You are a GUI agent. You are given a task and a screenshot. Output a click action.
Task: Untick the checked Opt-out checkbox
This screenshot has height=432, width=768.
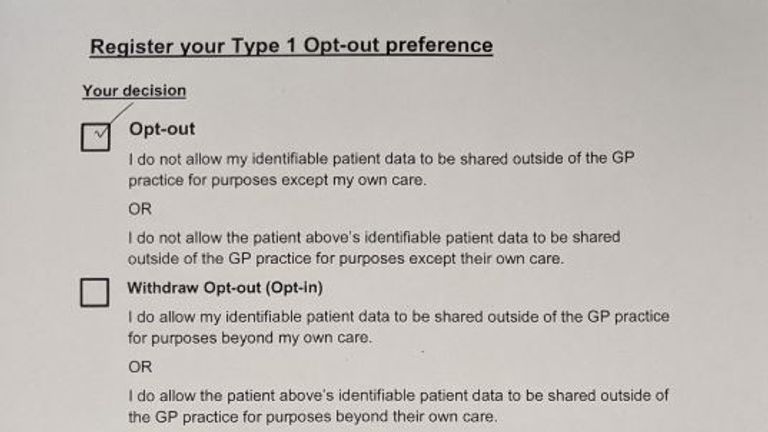click(95, 137)
